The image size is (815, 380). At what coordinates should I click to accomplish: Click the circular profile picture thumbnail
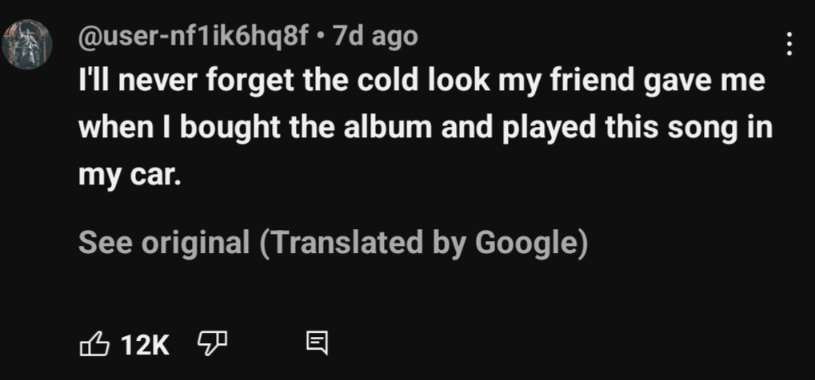pos(28,44)
